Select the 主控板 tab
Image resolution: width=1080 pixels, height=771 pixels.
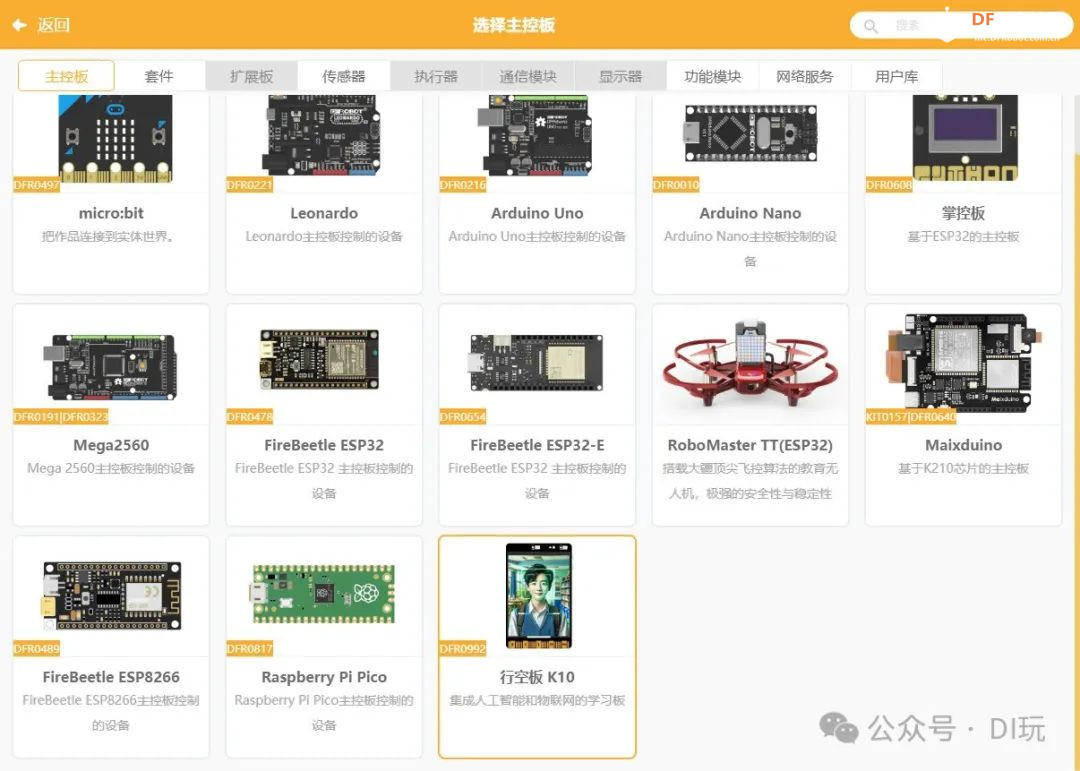coord(66,76)
